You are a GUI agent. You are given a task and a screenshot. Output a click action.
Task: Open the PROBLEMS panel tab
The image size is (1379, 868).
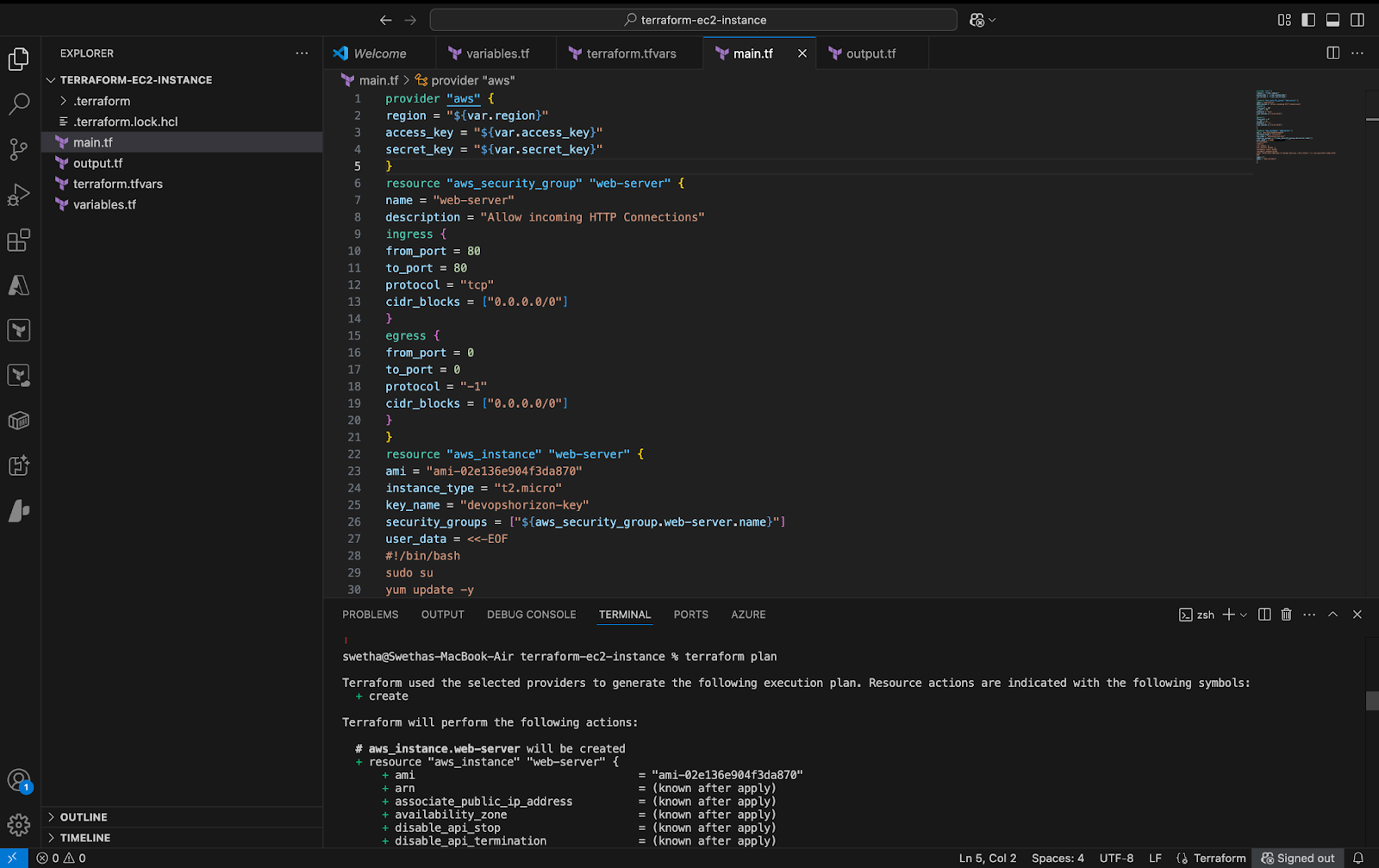(x=371, y=615)
